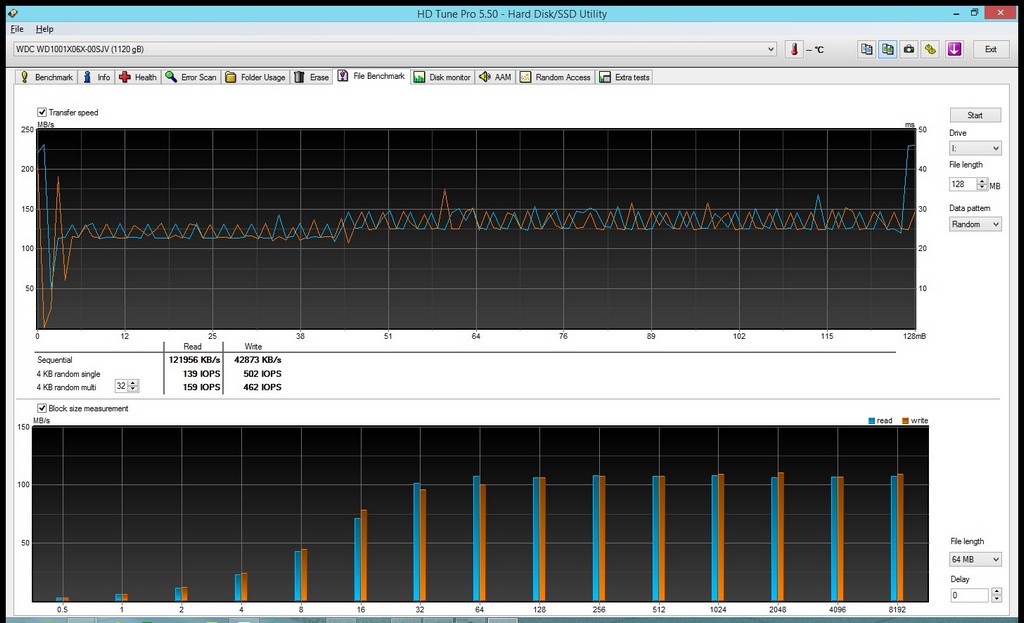Click the Read column header
1024x623 pixels.
193,347
